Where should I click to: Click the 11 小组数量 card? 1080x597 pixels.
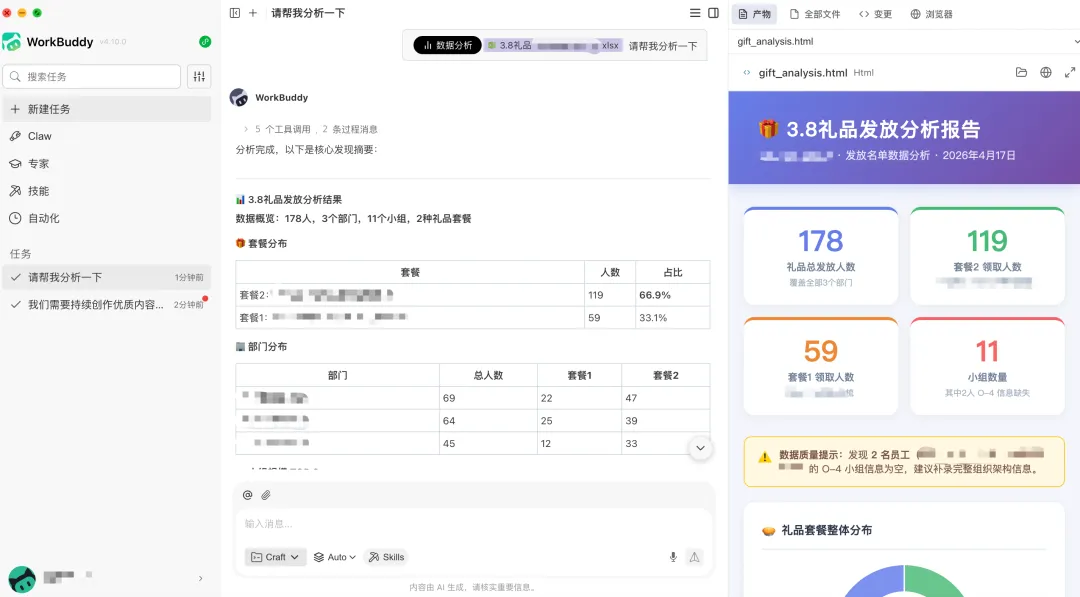(987, 366)
